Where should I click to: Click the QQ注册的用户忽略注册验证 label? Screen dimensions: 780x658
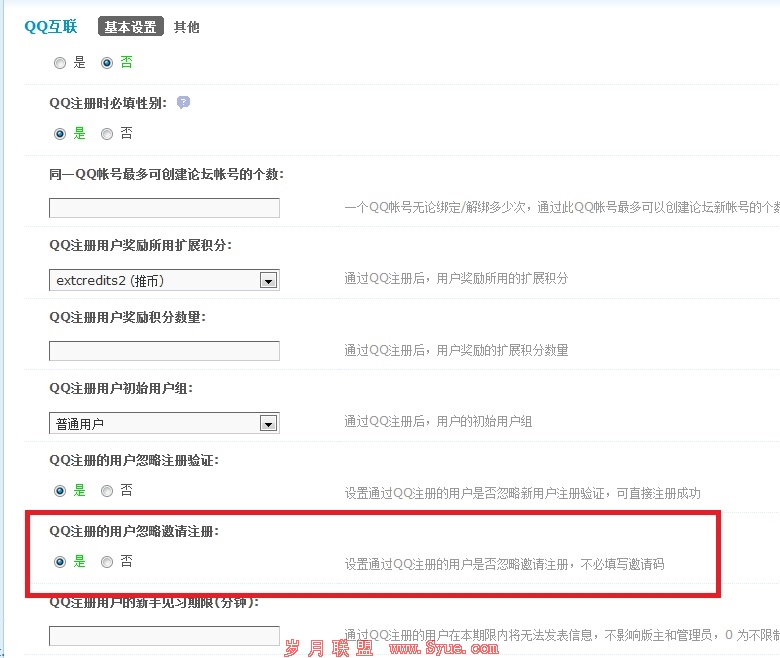[134, 460]
